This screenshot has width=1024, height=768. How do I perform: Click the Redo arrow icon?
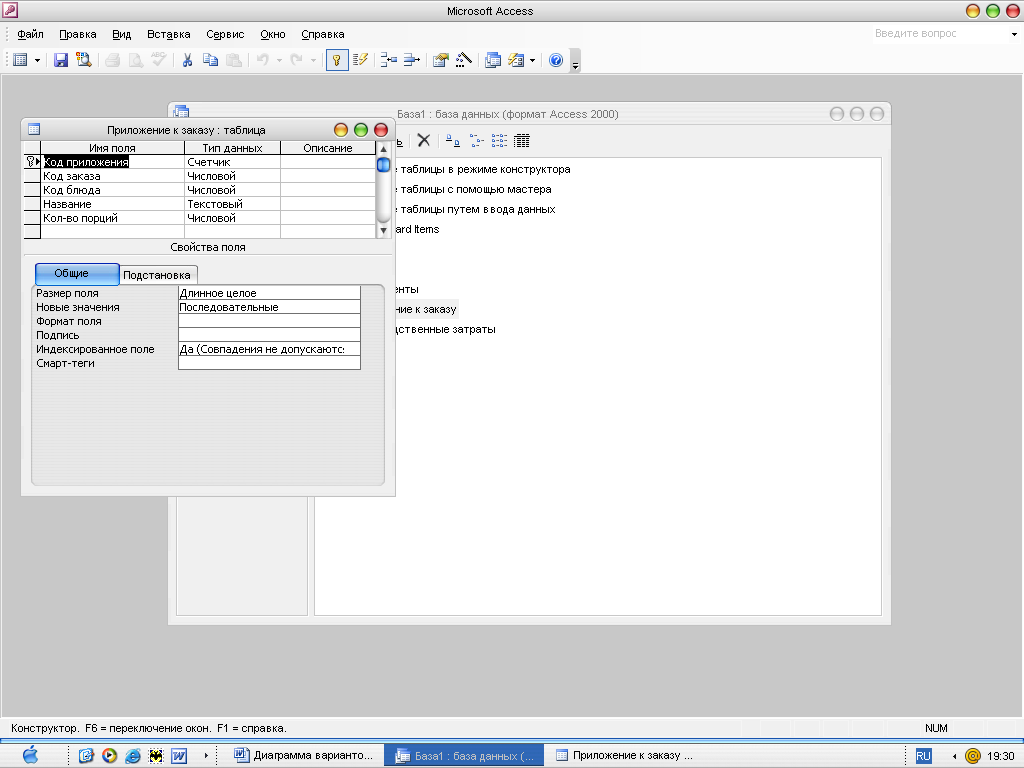(296, 60)
